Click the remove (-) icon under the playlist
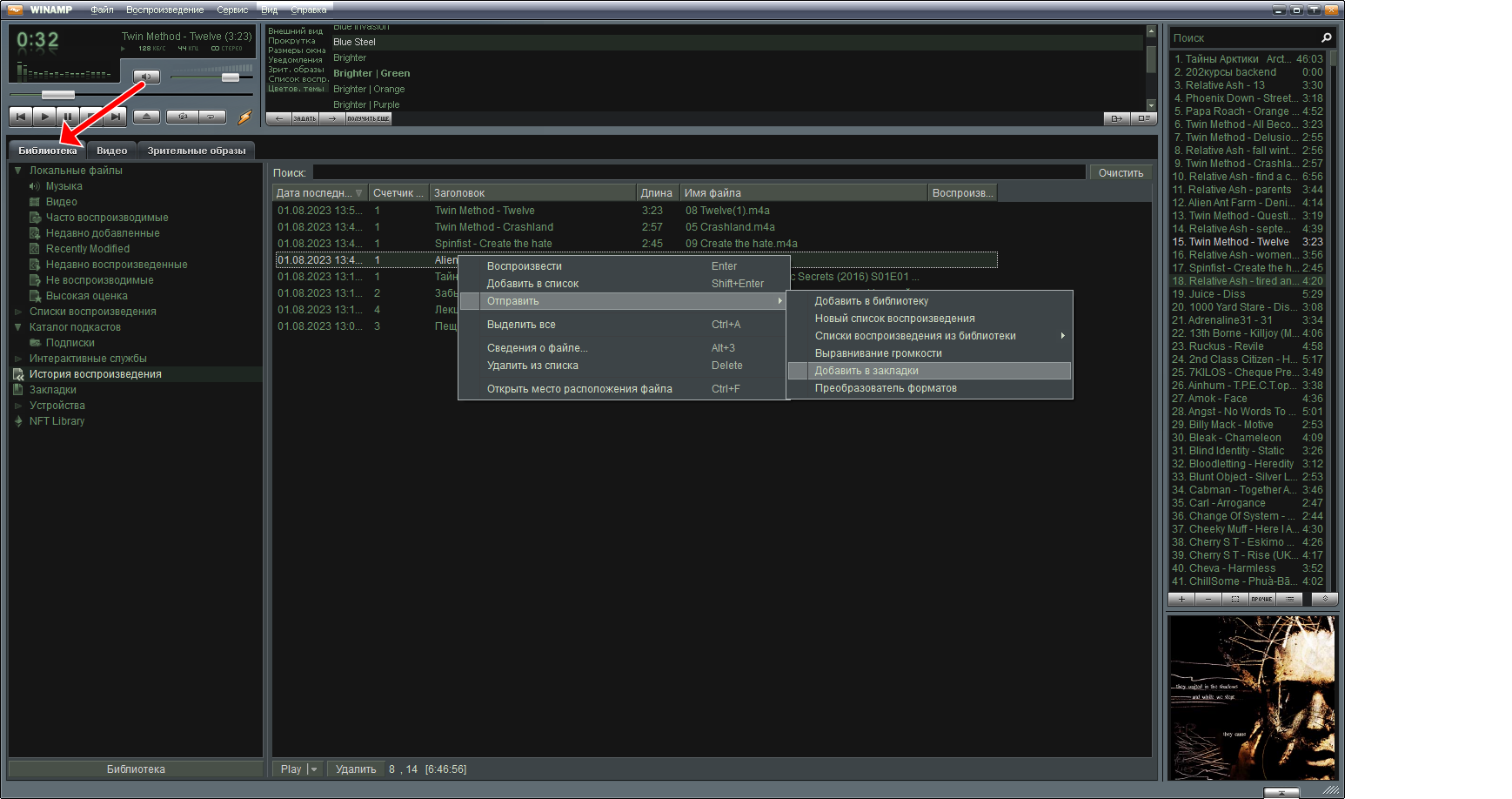Screen dimensions: 1512x799 click(1208, 599)
